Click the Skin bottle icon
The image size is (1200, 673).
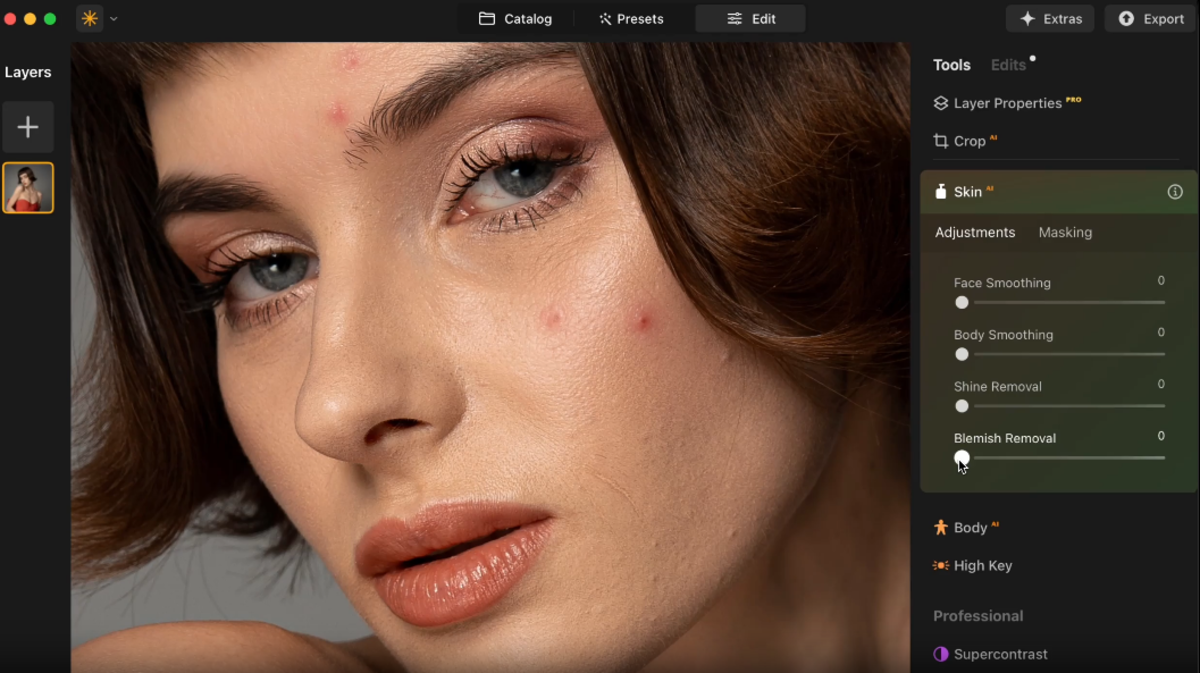[x=940, y=191]
